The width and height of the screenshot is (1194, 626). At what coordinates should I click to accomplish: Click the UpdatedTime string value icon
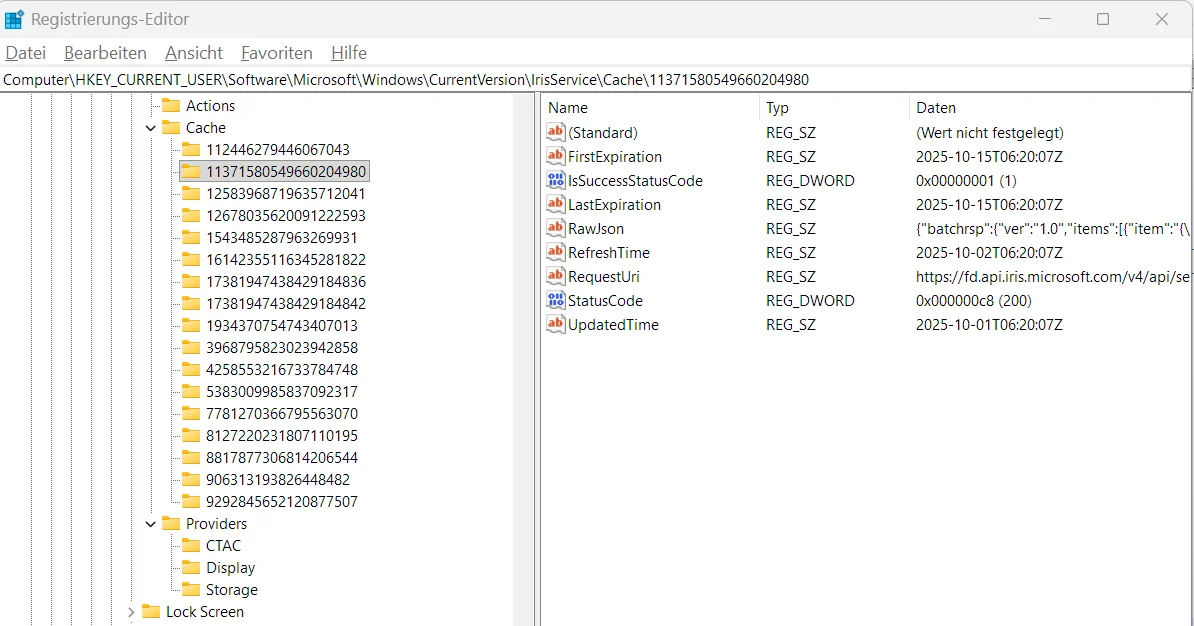[556, 324]
